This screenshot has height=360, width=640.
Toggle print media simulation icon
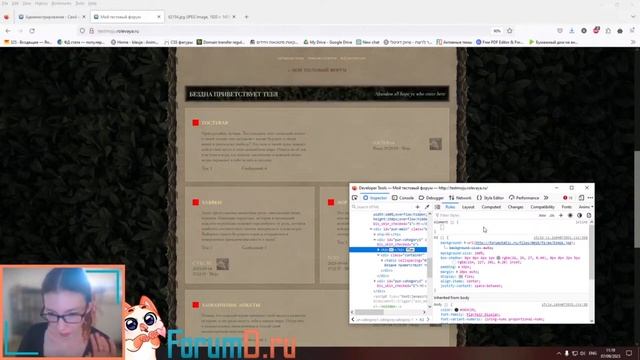[x=589, y=215]
